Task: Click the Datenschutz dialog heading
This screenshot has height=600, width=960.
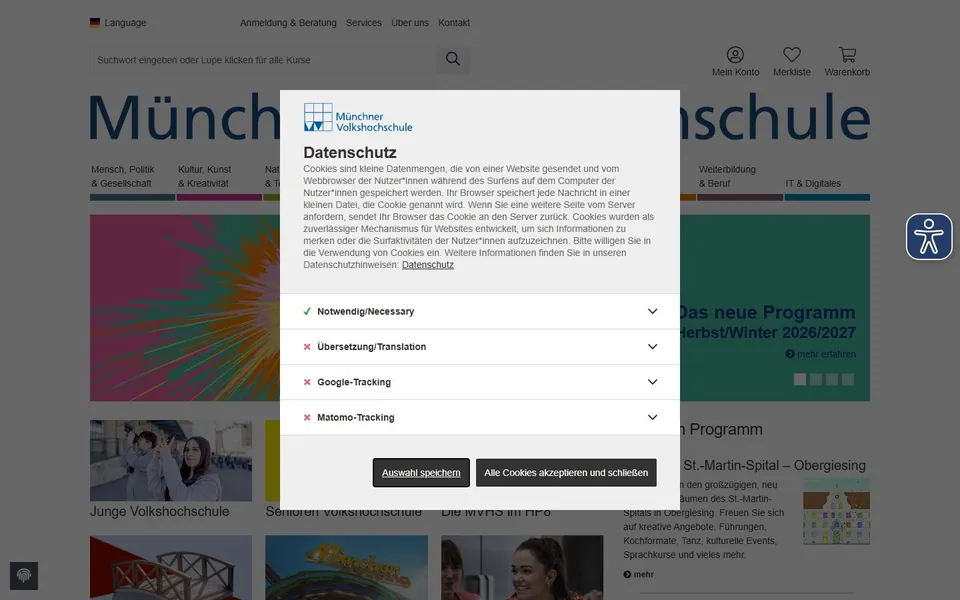Action: click(350, 152)
